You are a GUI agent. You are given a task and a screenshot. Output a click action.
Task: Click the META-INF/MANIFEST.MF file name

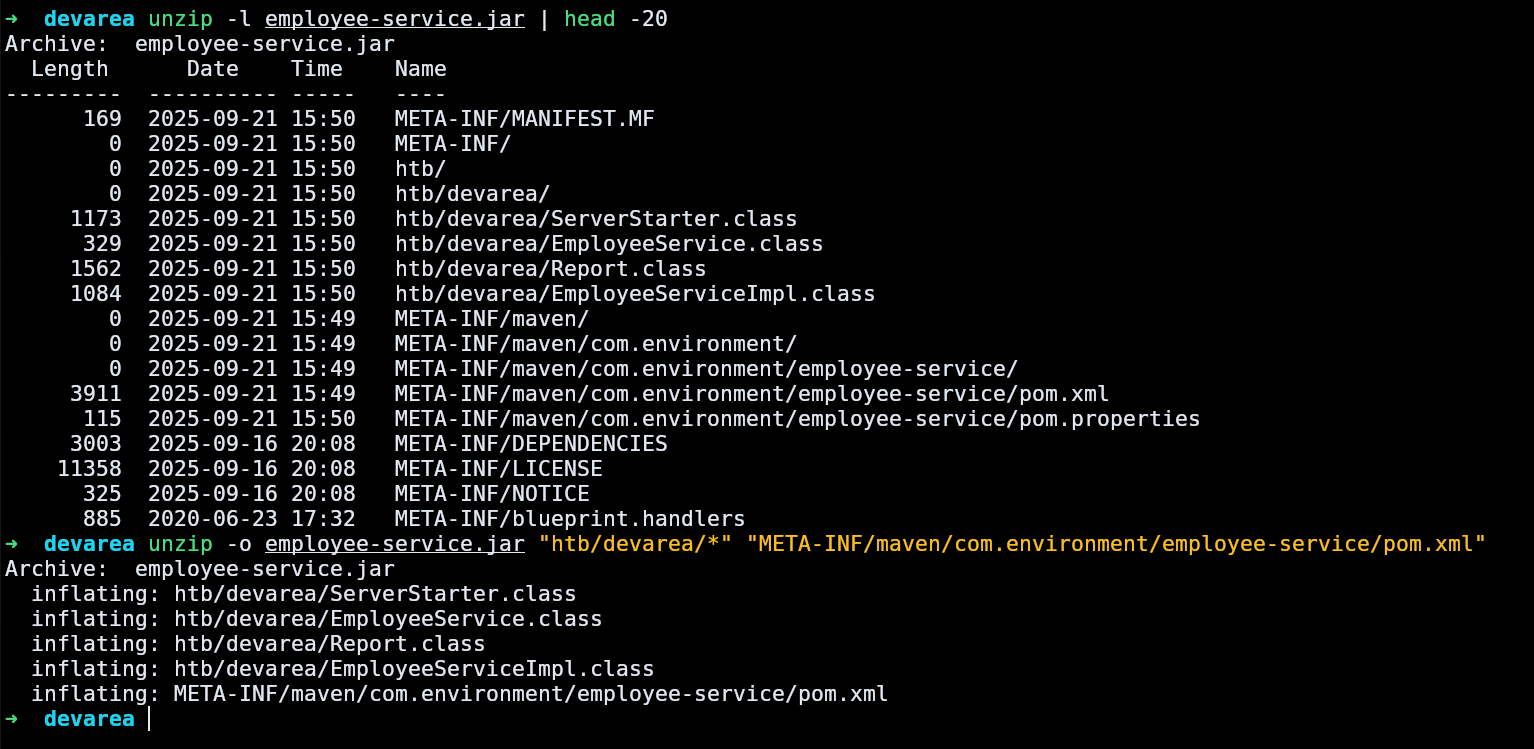coord(525,119)
